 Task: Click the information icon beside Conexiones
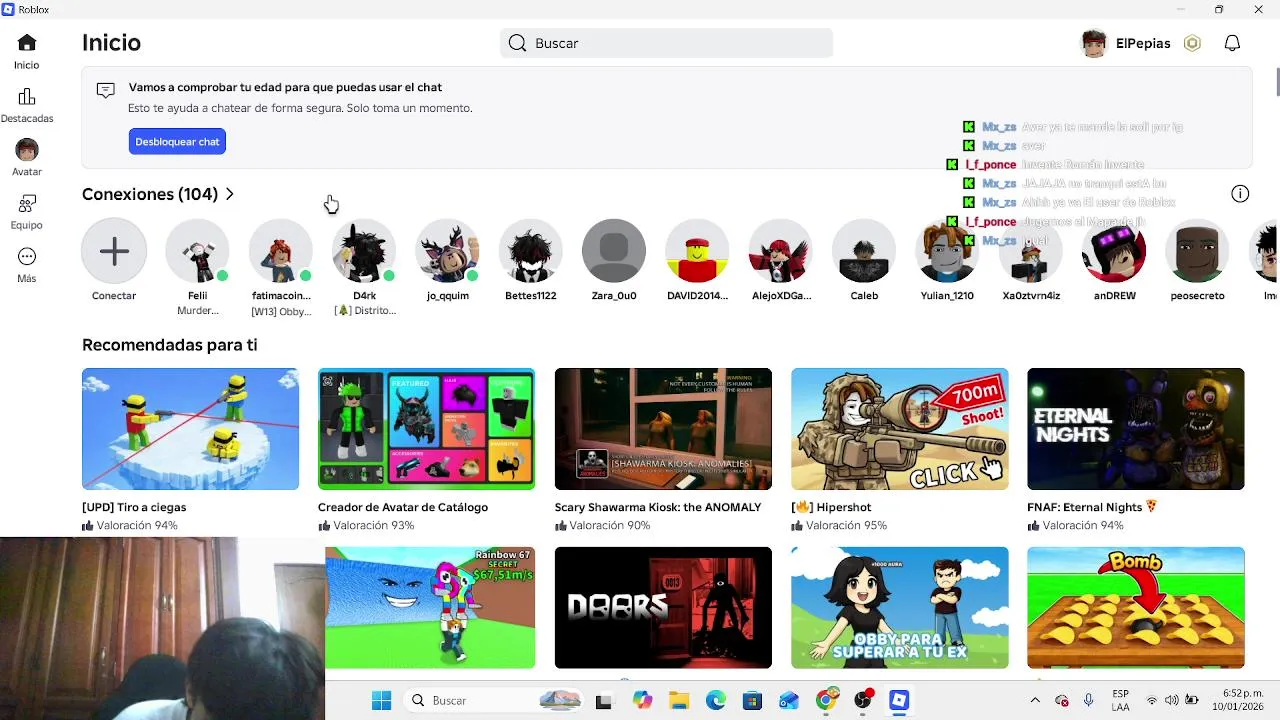pyautogui.click(x=1240, y=194)
